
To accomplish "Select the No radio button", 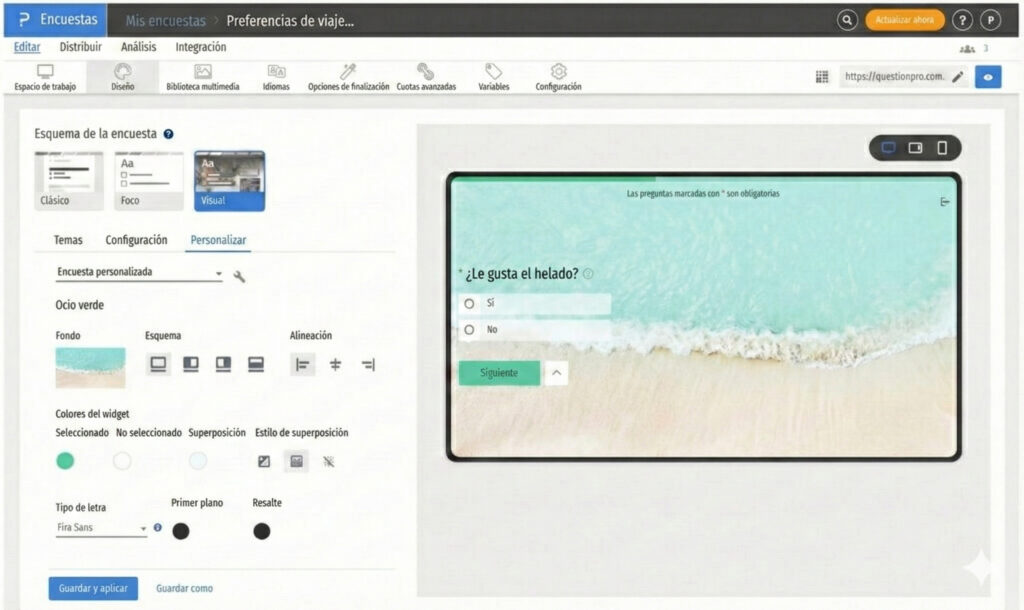I will [467, 328].
